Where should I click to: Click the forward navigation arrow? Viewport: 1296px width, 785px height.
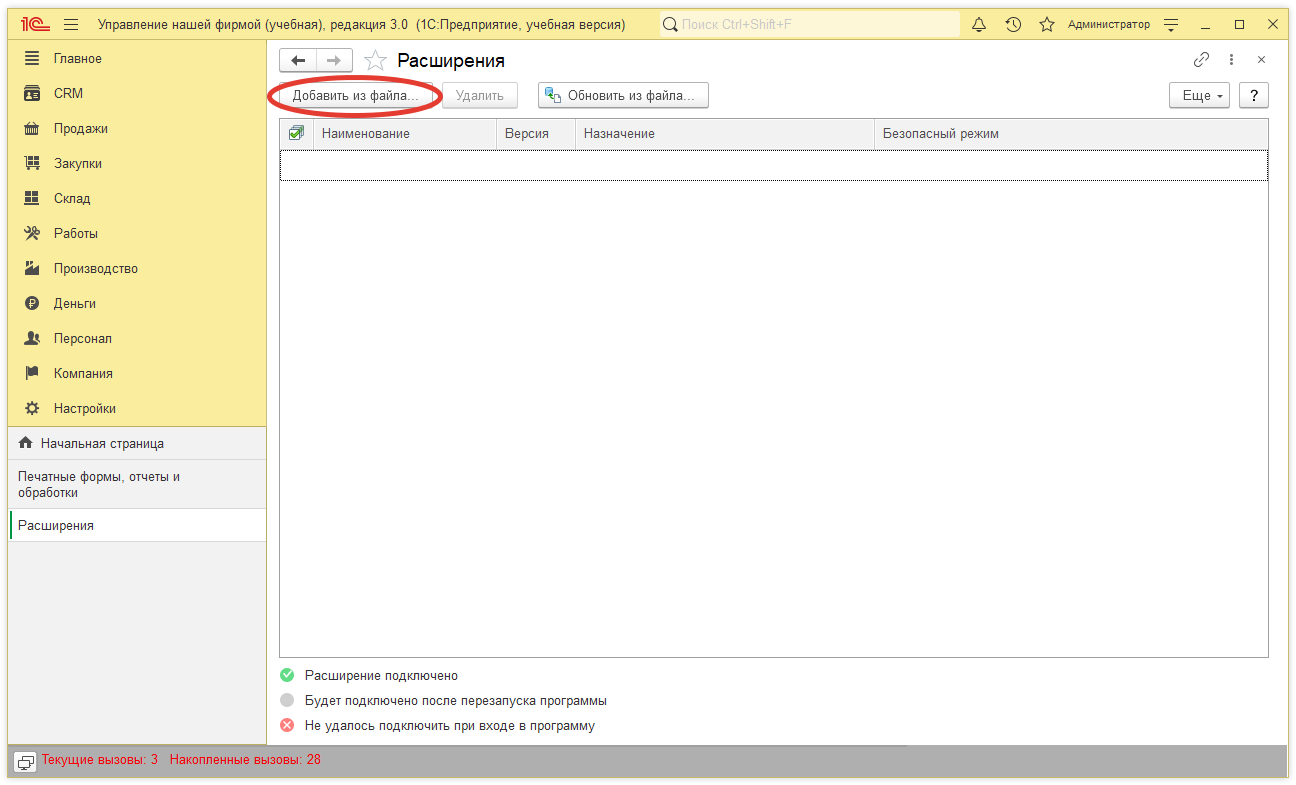[x=334, y=60]
